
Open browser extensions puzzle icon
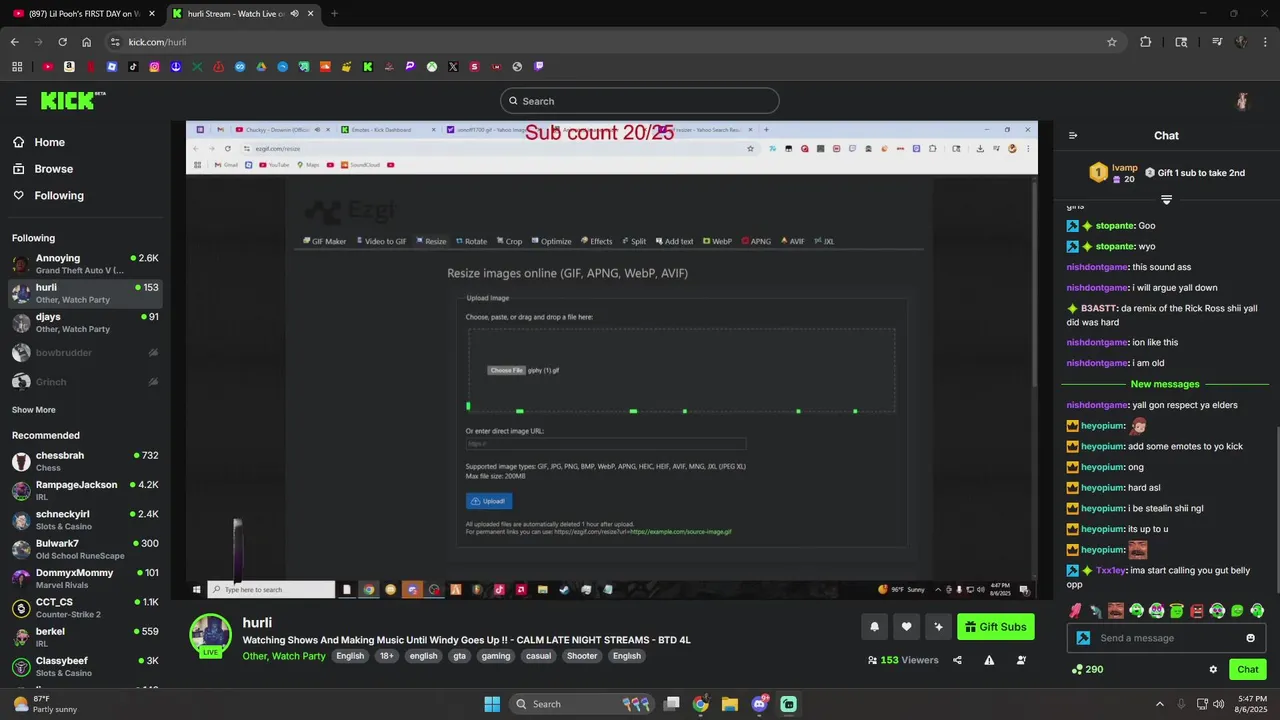1146,42
